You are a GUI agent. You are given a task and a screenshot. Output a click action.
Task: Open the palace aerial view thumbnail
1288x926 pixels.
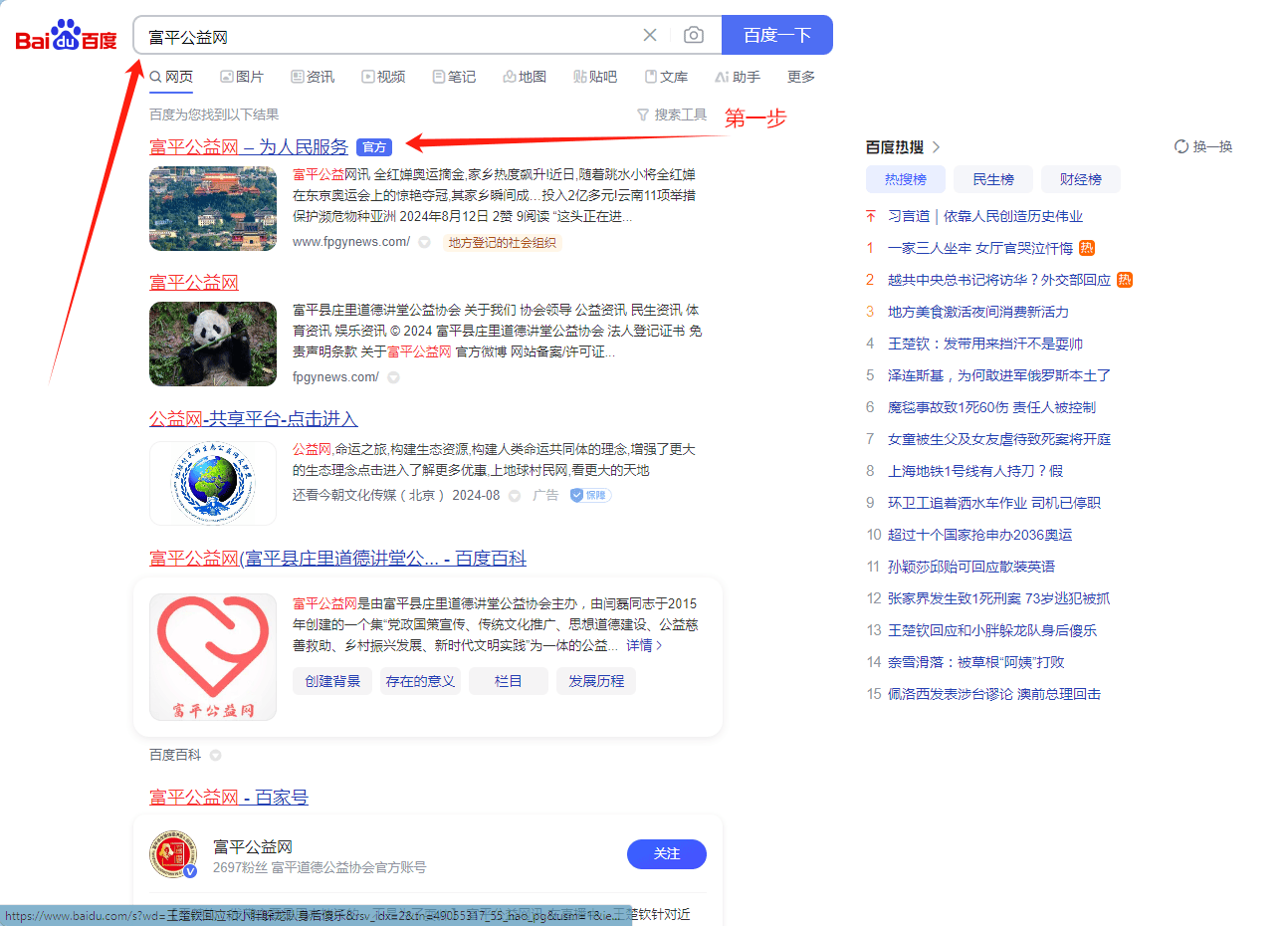tap(213, 209)
